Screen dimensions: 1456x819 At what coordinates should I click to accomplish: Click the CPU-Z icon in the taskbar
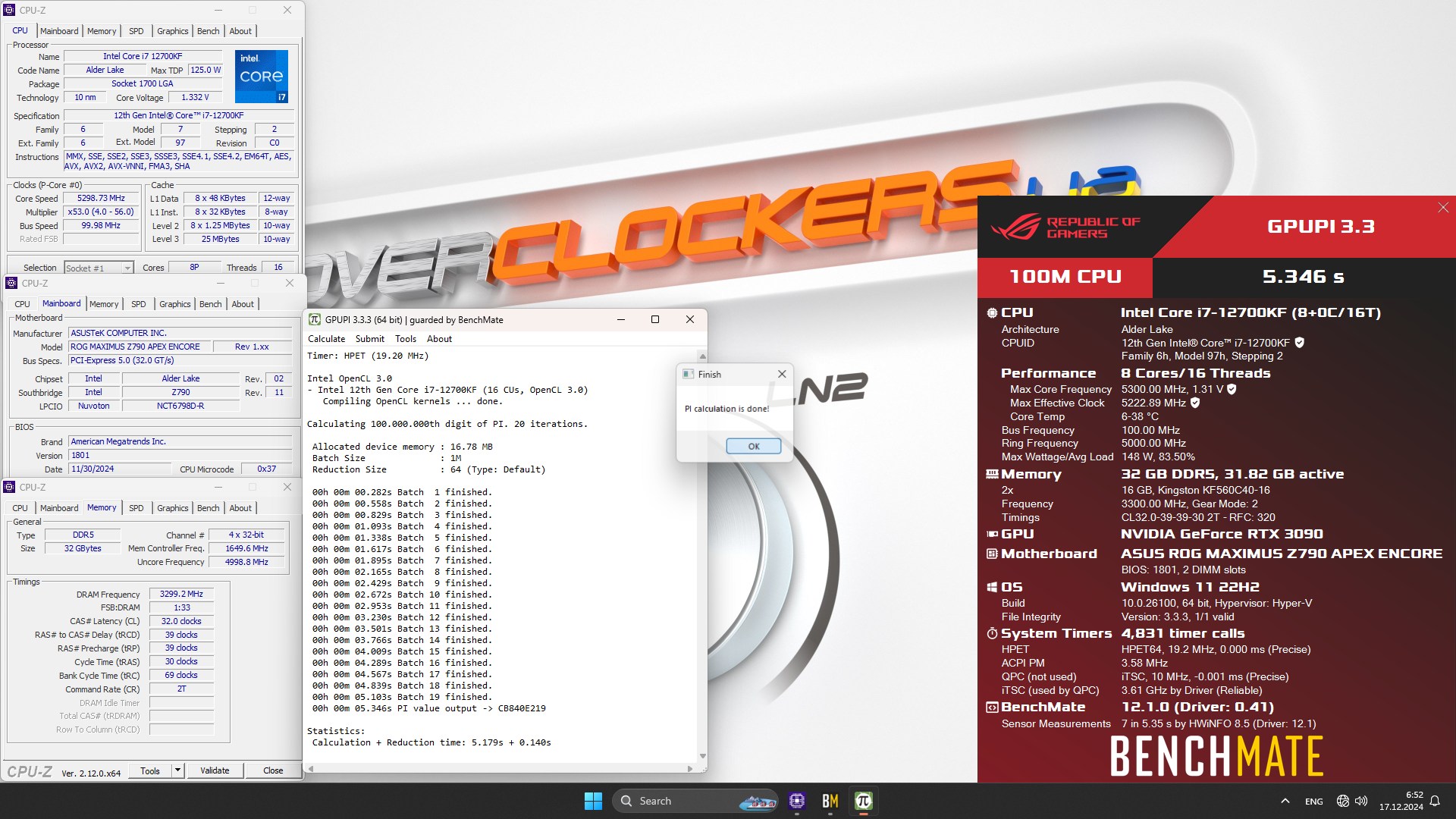[796, 801]
